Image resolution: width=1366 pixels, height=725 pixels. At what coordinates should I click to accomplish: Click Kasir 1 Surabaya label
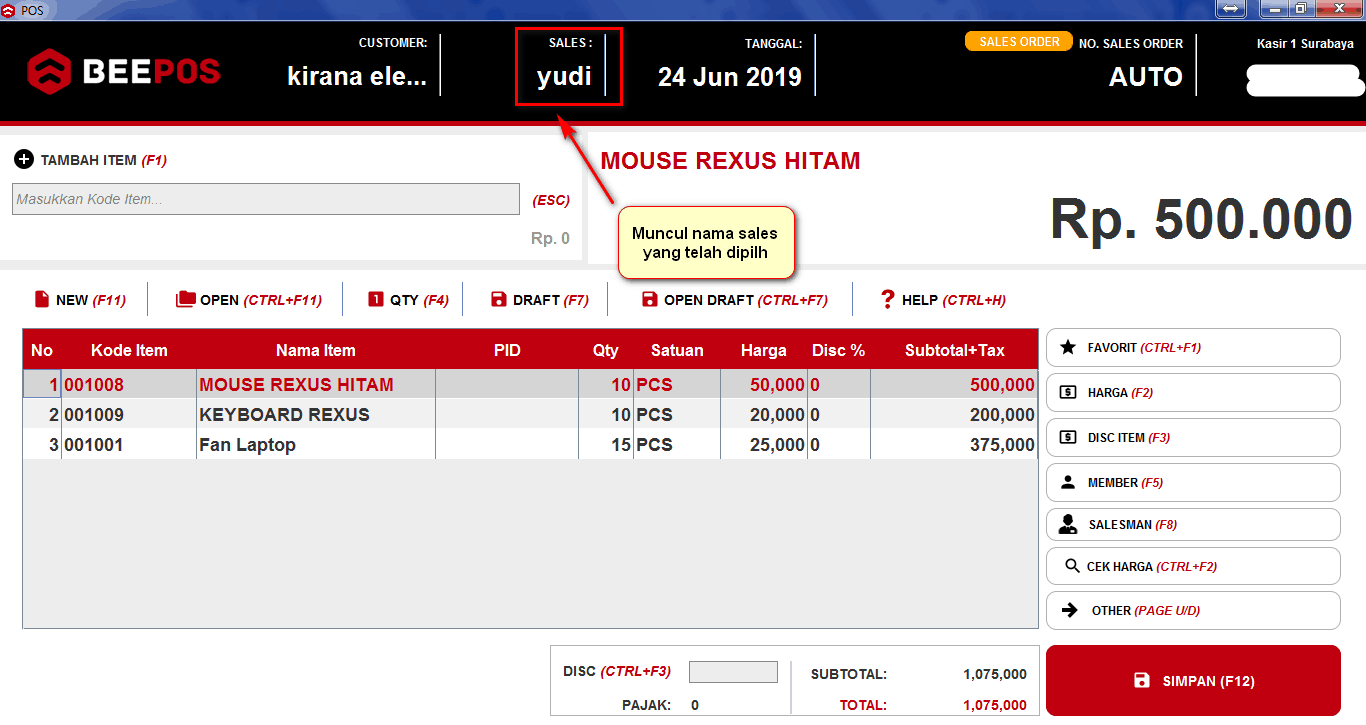[1305, 44]
